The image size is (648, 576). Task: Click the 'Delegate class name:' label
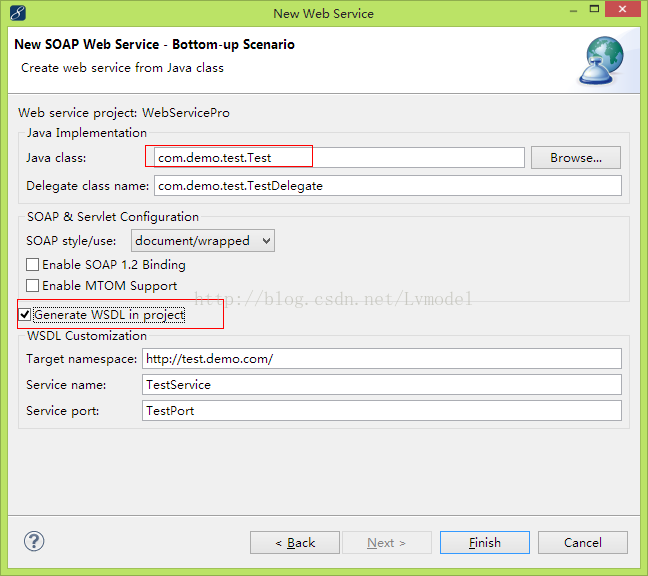pos(88,186)
